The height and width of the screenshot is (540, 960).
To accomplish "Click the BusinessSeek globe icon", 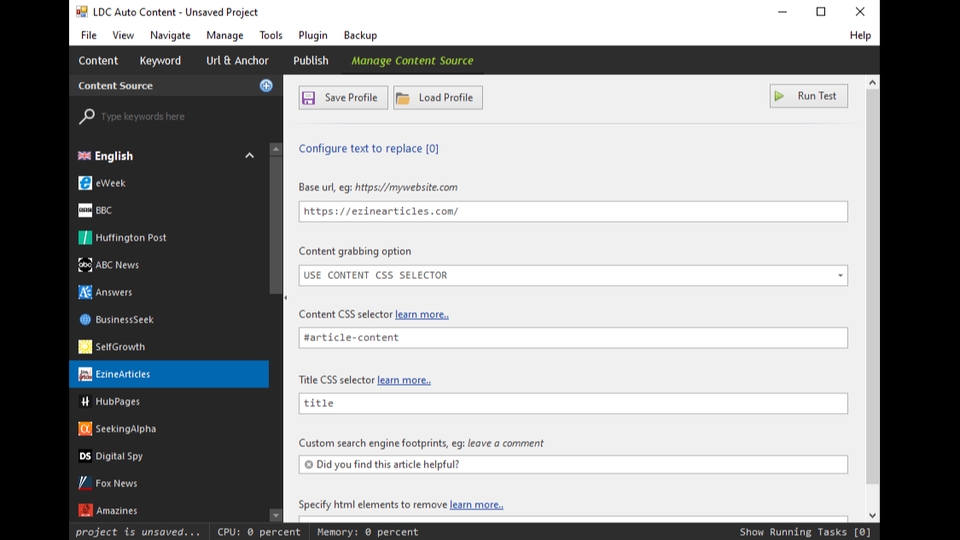I will tap(85, 319).
